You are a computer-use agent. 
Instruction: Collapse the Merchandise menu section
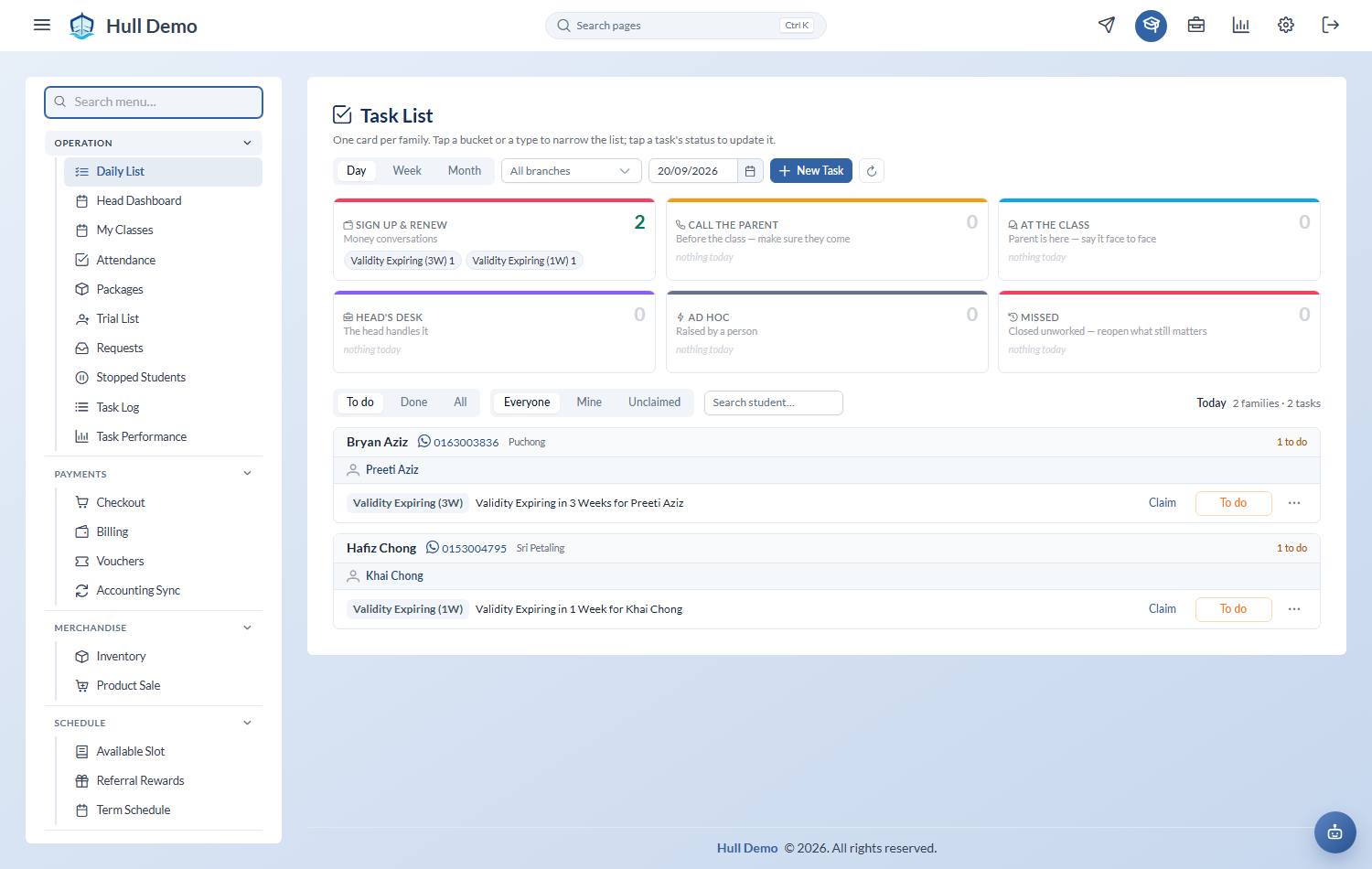[x=154, y=628]
